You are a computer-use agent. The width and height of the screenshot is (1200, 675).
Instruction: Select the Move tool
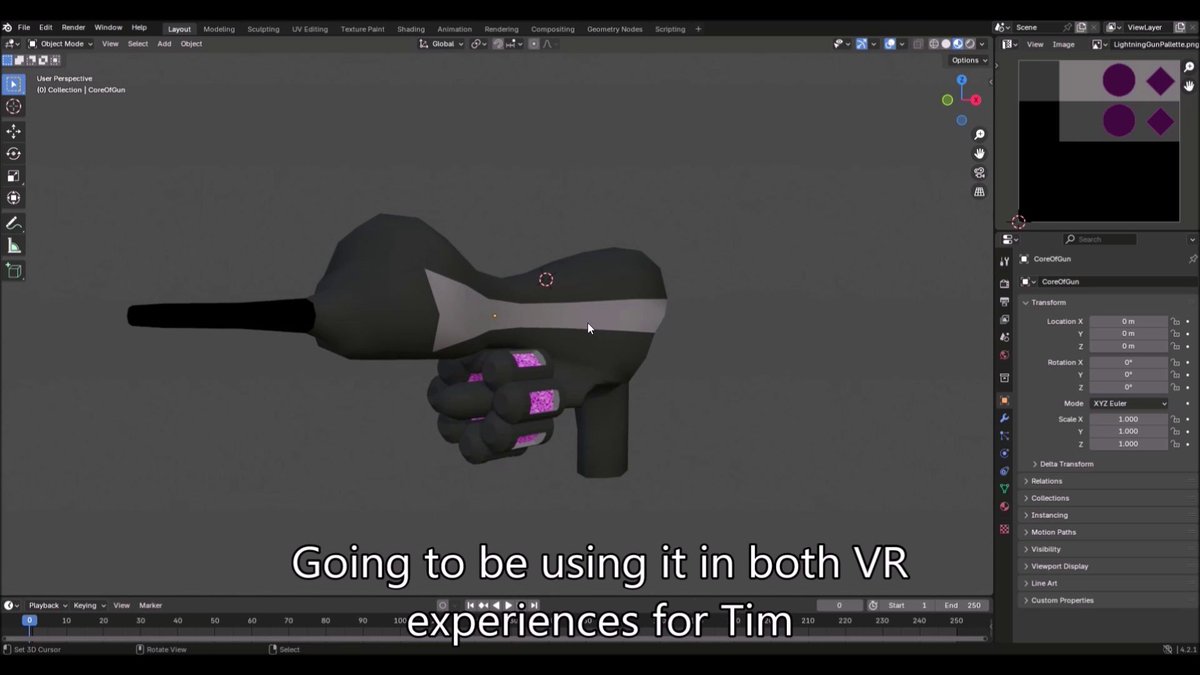[14, 131]
